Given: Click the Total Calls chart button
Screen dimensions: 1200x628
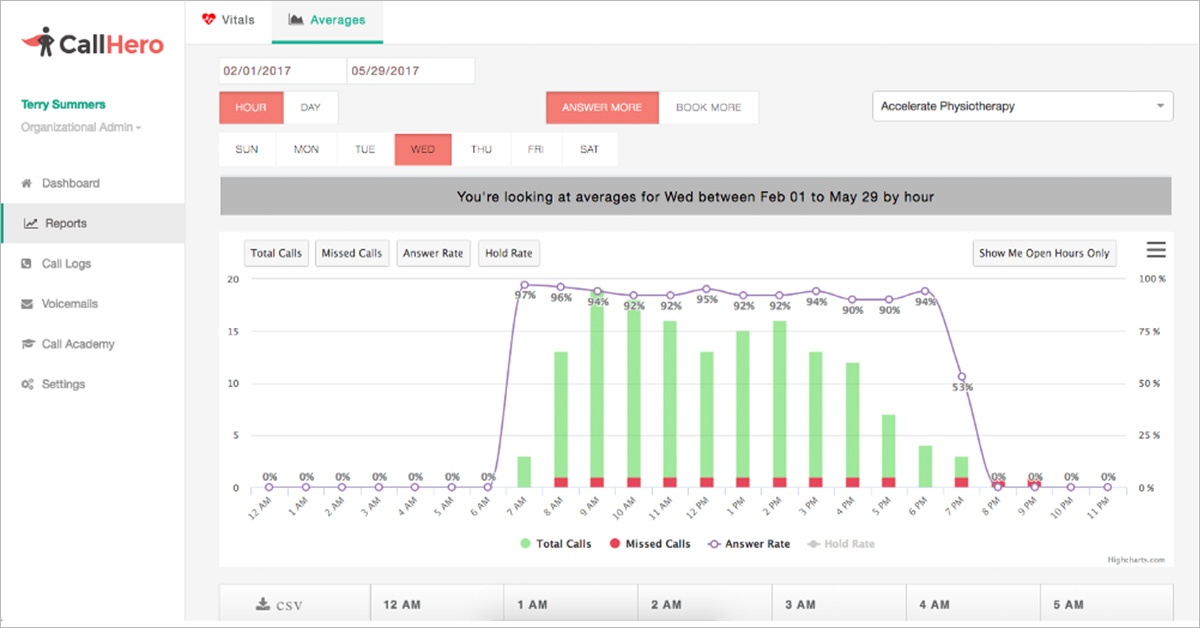Looking at the screenshot, I should tap(276, 254).
